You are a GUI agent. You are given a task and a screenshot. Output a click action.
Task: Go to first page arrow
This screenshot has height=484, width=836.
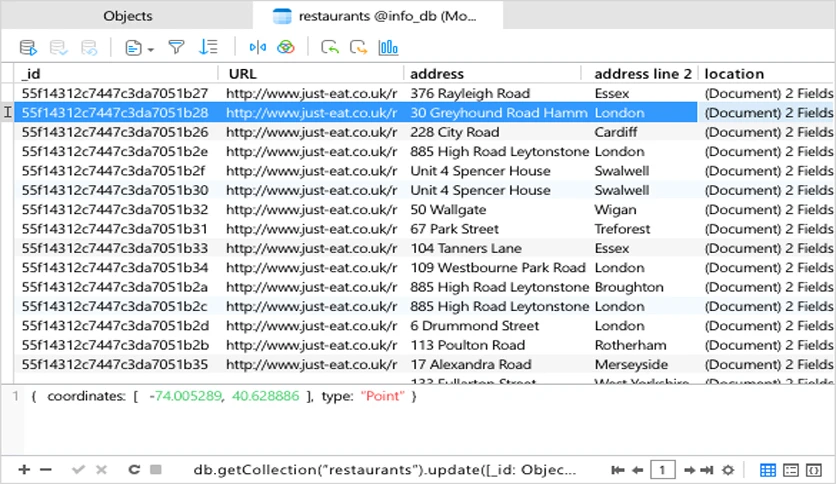(x=618, y=470)
